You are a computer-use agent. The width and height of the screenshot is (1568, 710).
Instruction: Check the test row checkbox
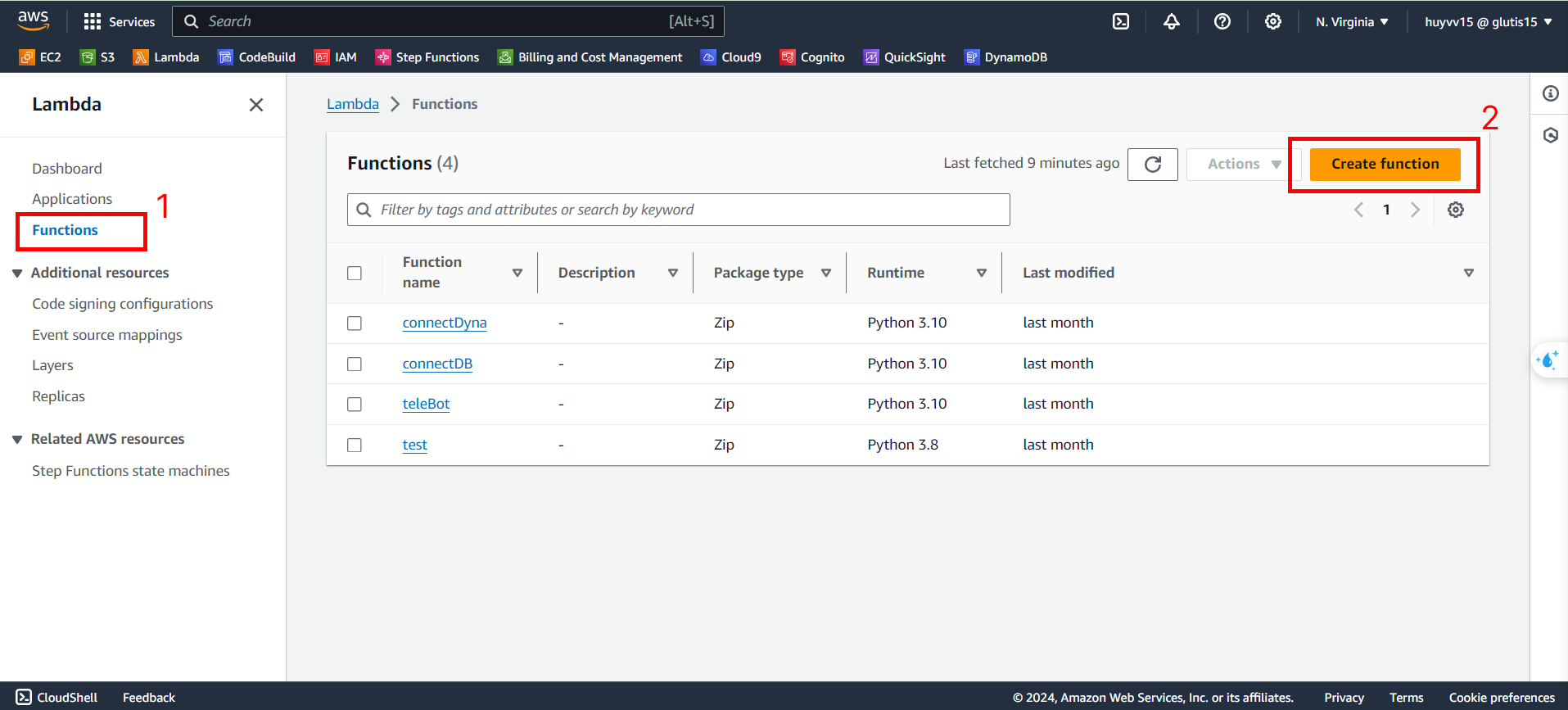[x=355, y=445]
